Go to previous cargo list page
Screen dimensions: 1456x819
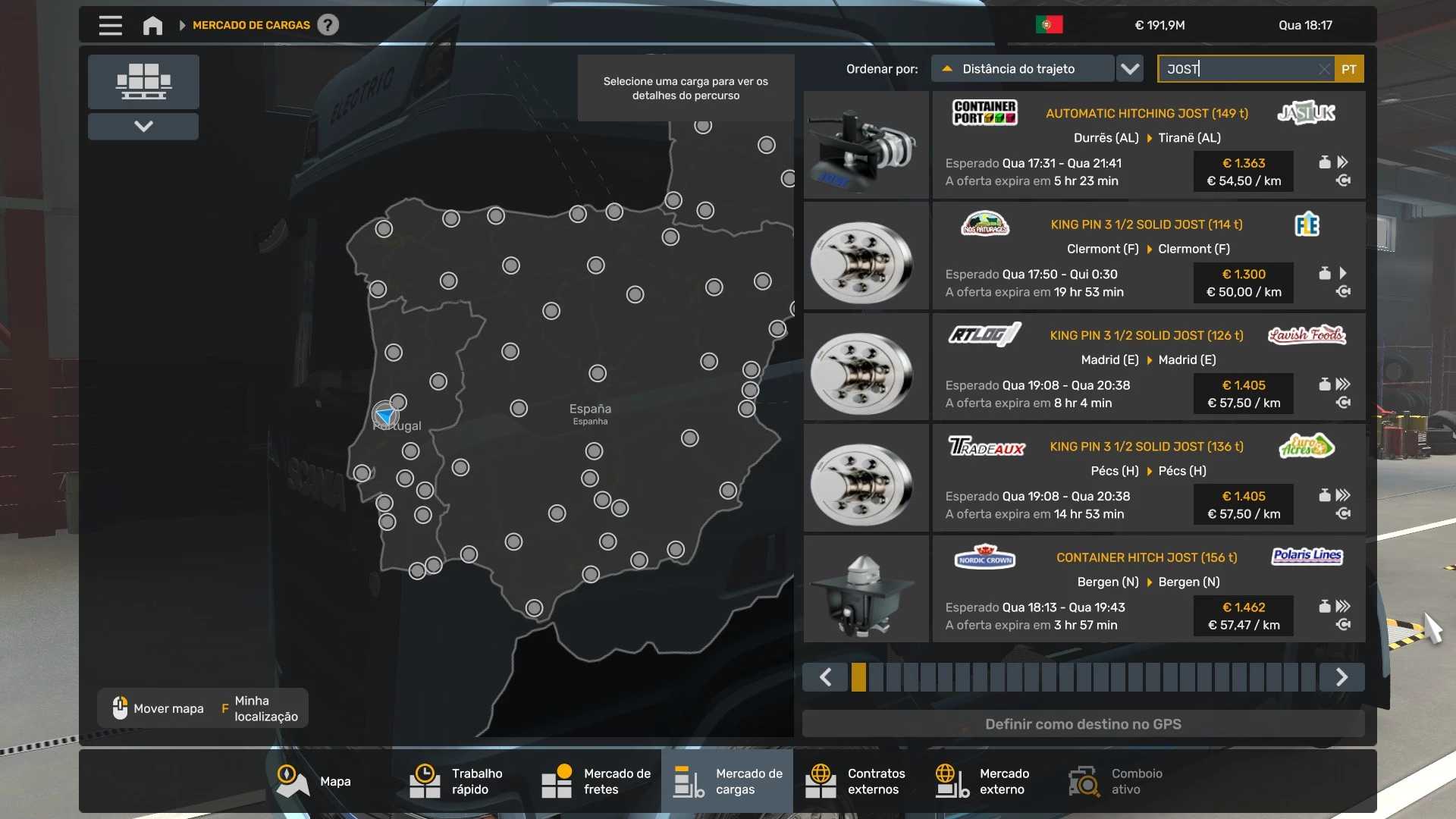pos(826,677)
